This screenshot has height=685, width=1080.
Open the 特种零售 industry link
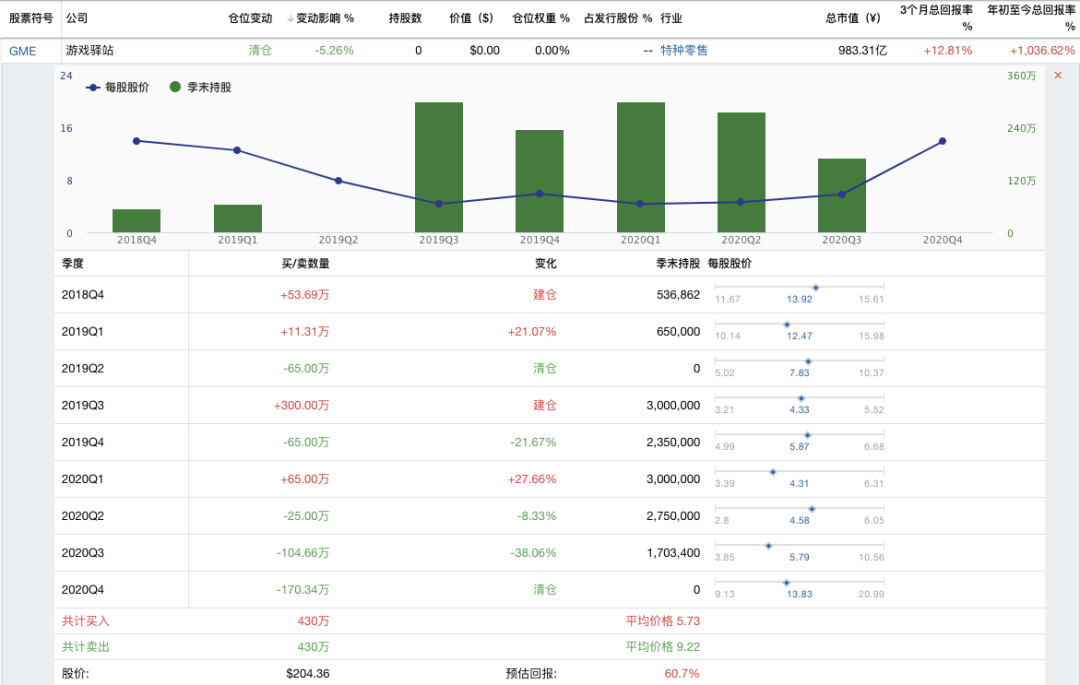point(684,50)
